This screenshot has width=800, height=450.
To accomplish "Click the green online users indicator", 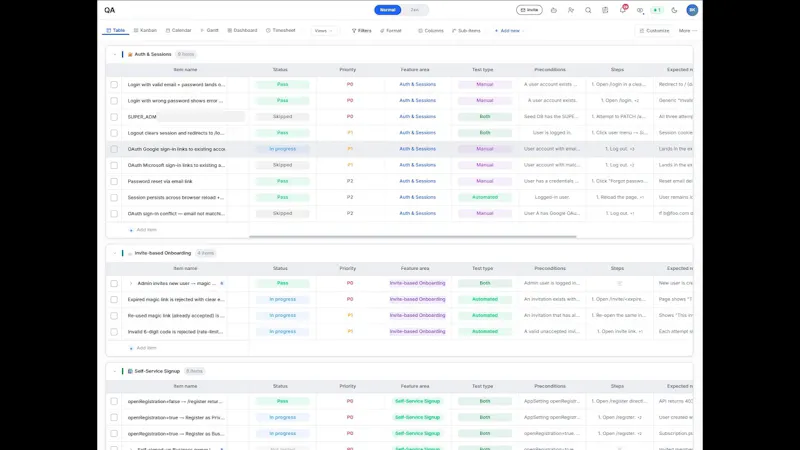I will click(657, 10).
